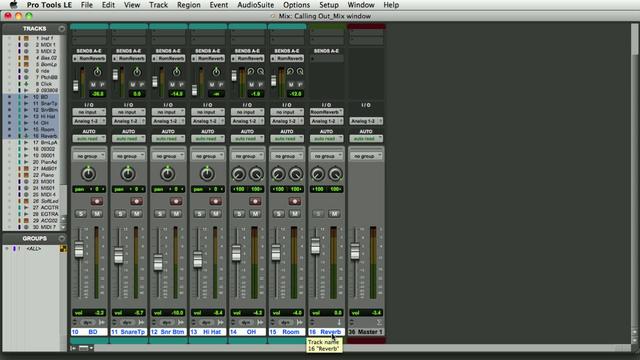Open the BD track input selector
The image size is (640, 360).
click(89, 112)
